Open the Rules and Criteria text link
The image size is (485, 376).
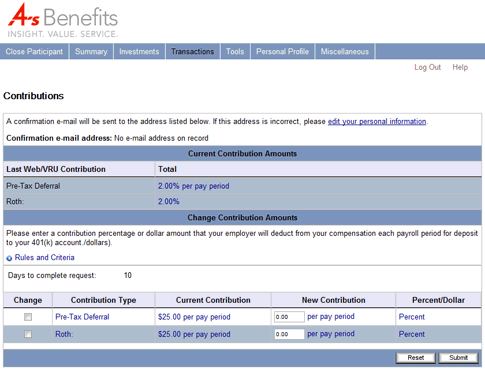(45, 258)
